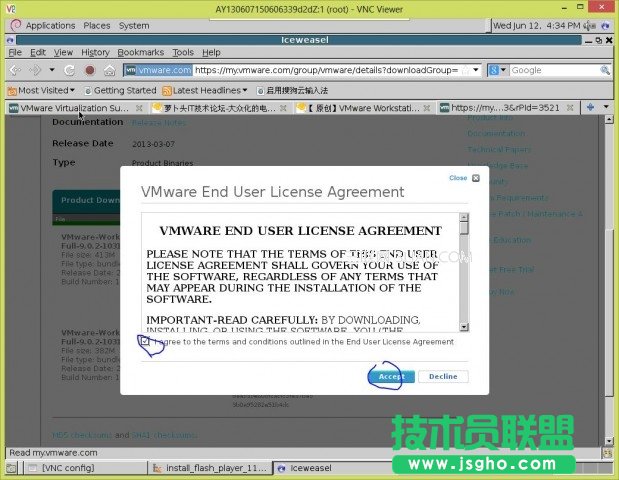Open the File menu
Image resolution: width=619 pixels, height=480 pixels.
15,52
